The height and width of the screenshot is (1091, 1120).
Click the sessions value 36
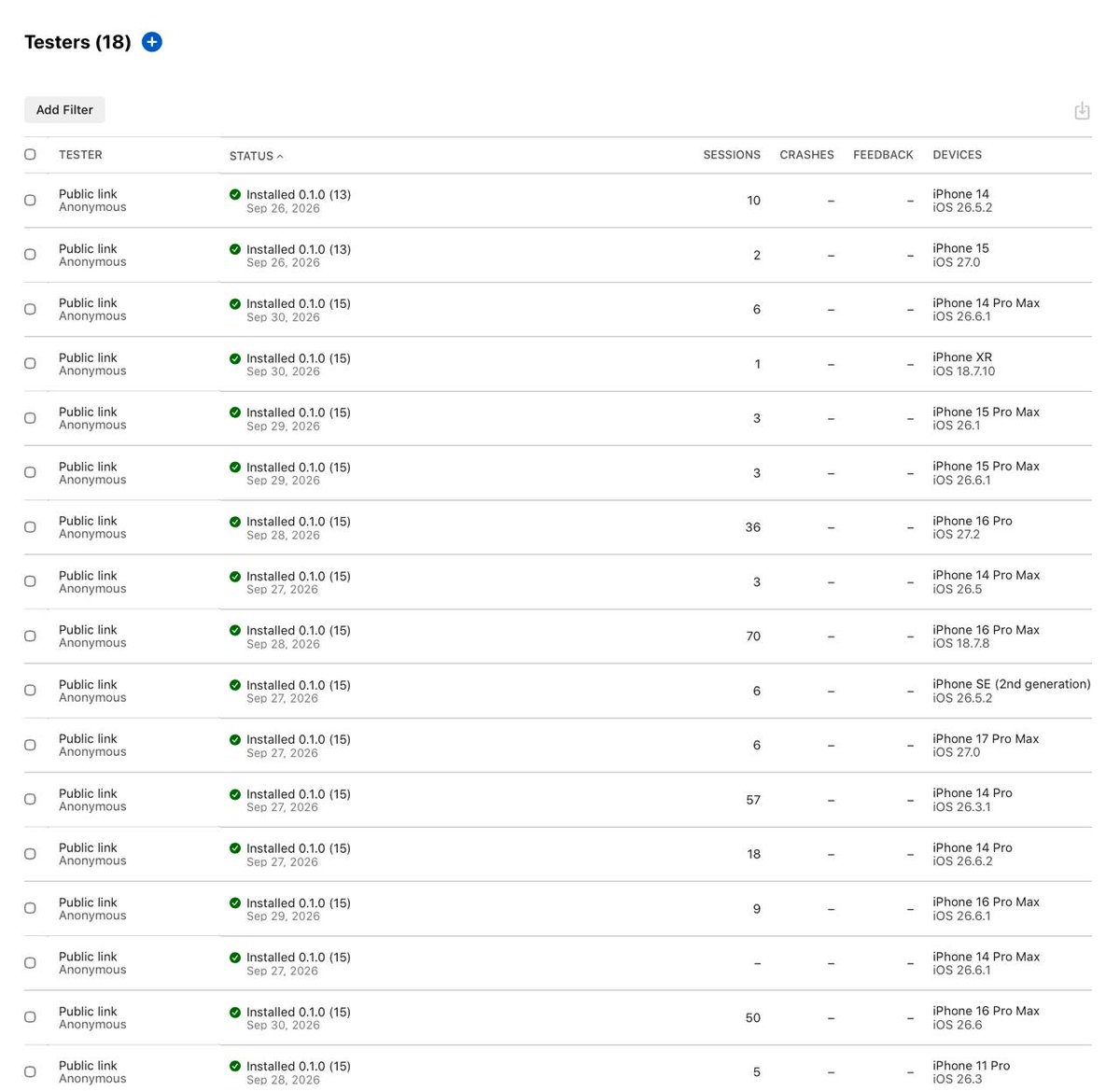click(x=752, y=527)
